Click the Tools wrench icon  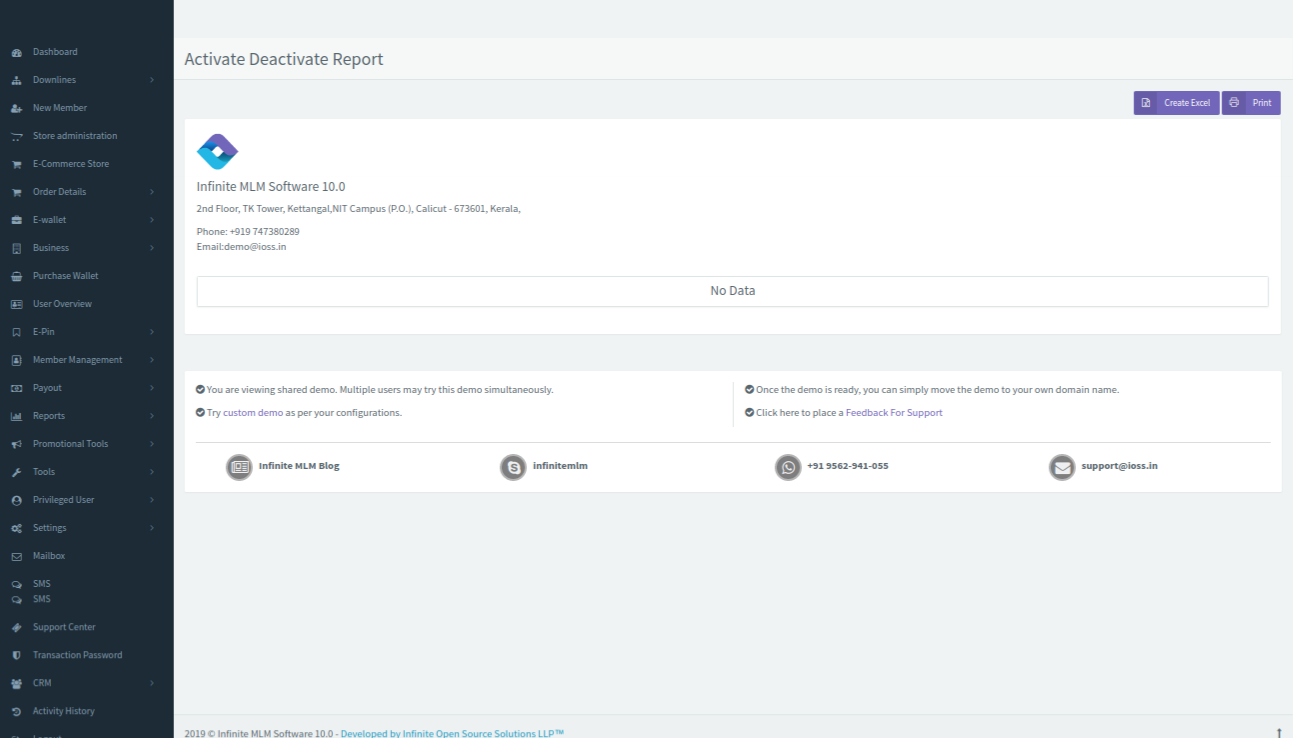16,472
